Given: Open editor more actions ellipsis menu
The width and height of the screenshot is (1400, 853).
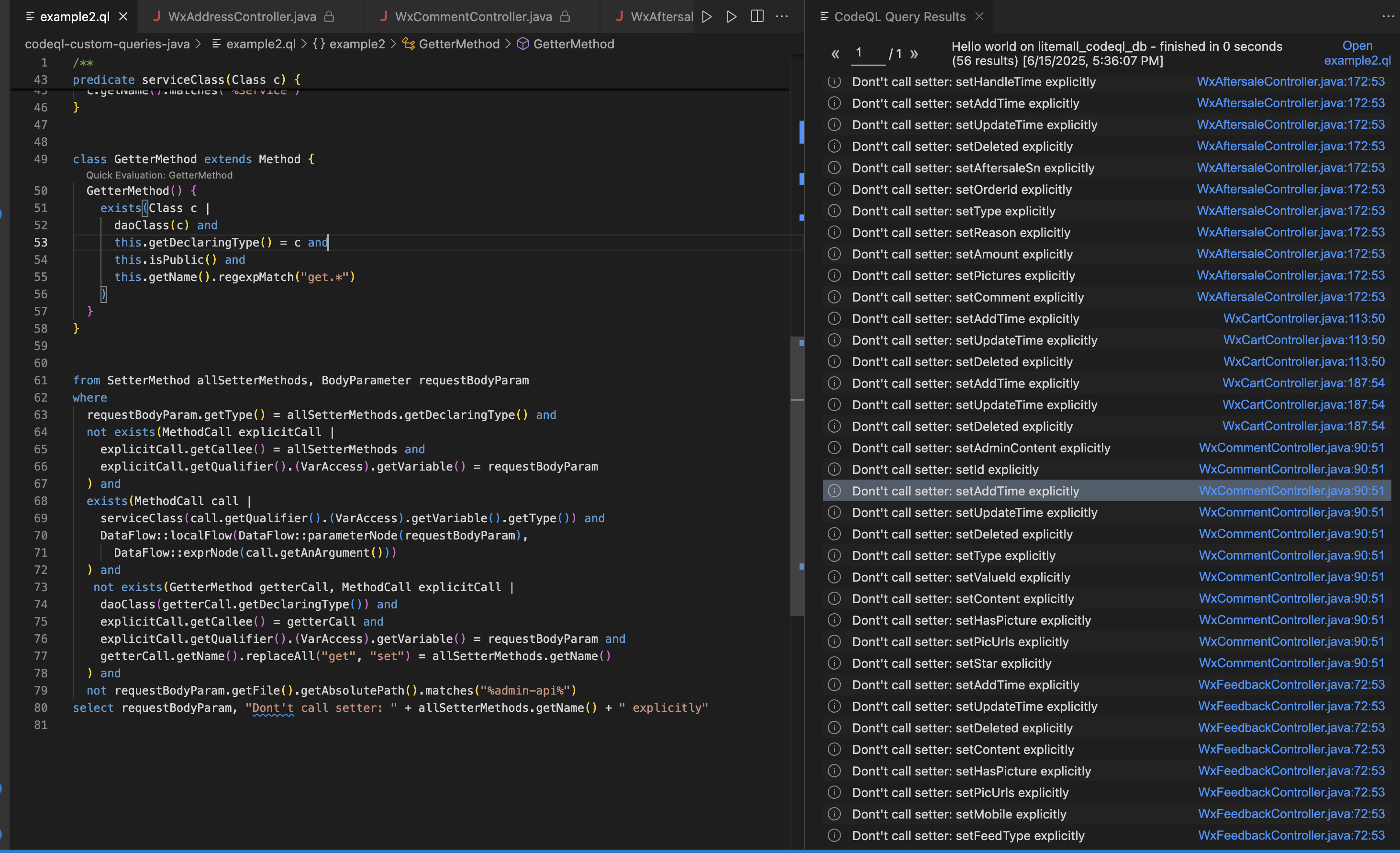Looking at the screenshot, I should 782,16.
